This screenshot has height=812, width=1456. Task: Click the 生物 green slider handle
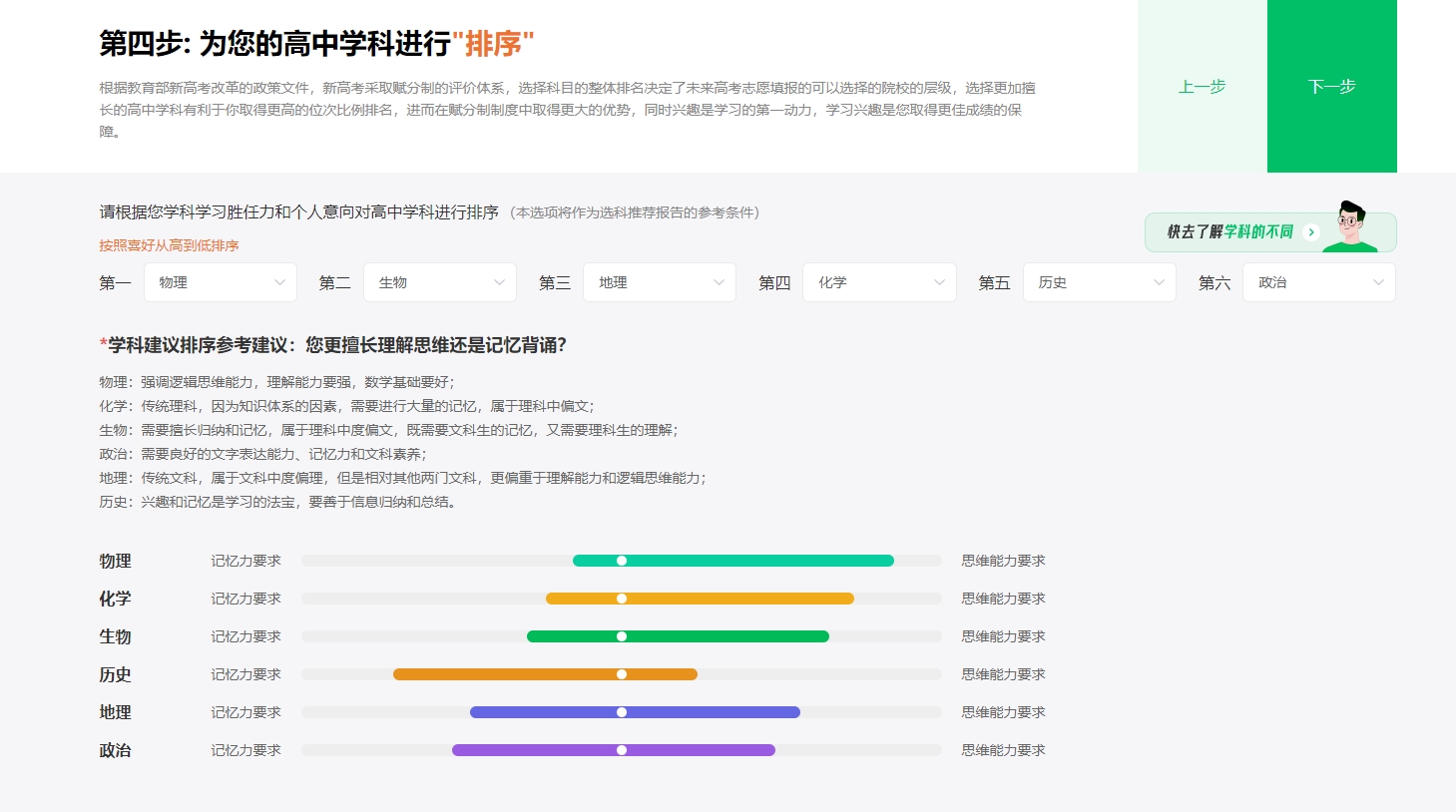621,636
